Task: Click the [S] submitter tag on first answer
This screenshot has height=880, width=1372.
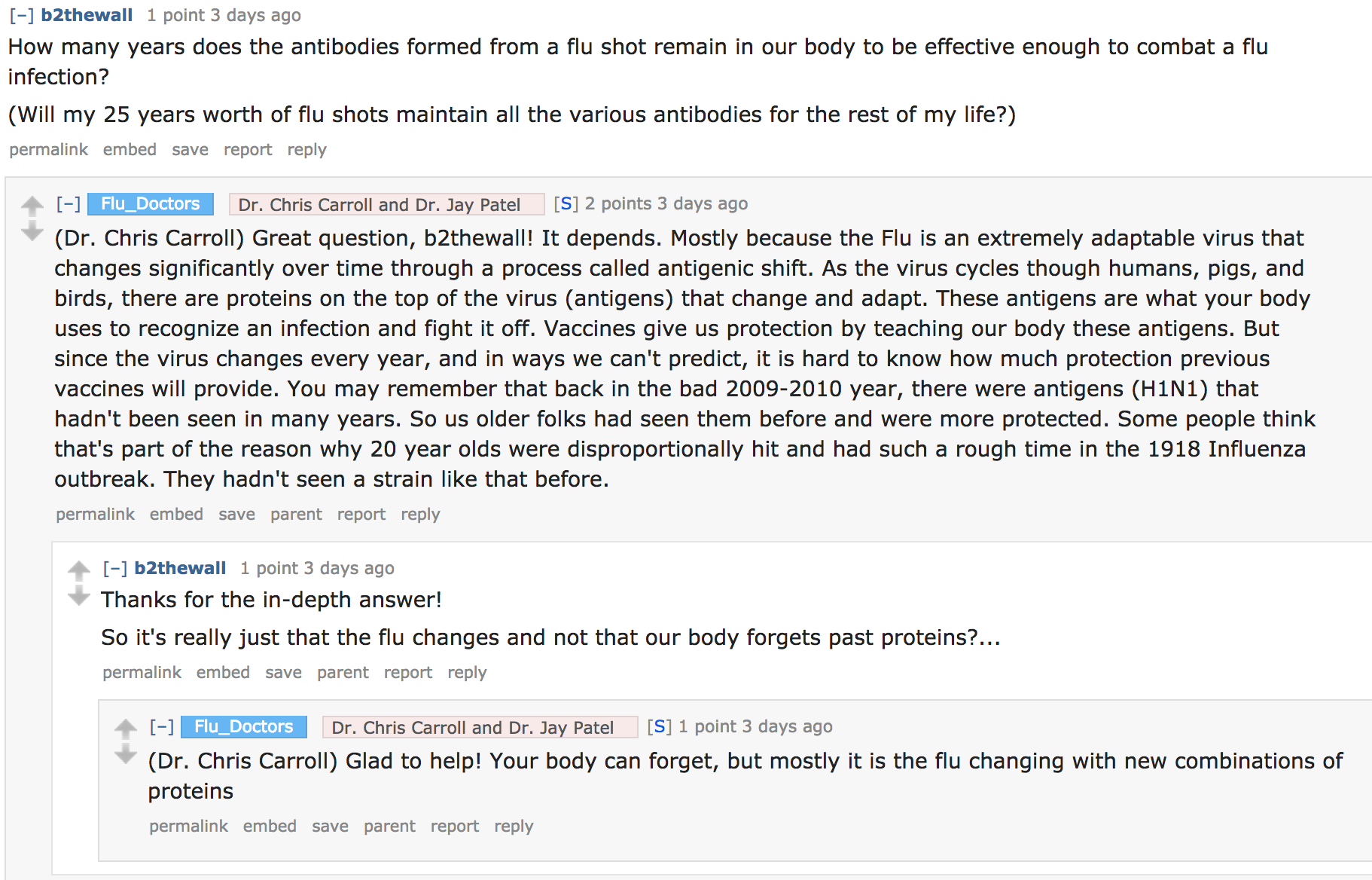Action: 566,203
